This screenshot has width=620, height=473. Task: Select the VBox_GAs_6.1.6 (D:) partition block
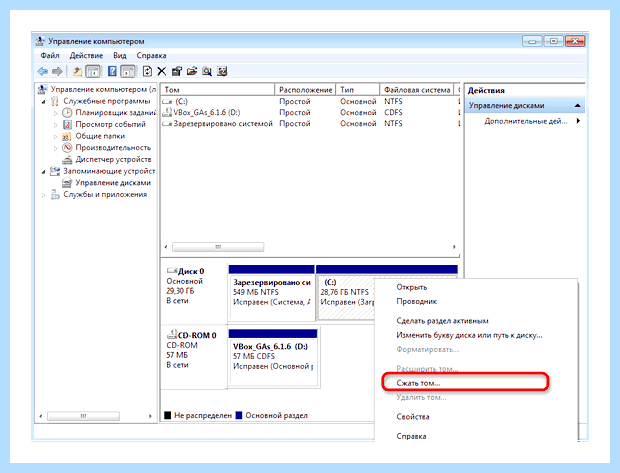coord(273,357)
